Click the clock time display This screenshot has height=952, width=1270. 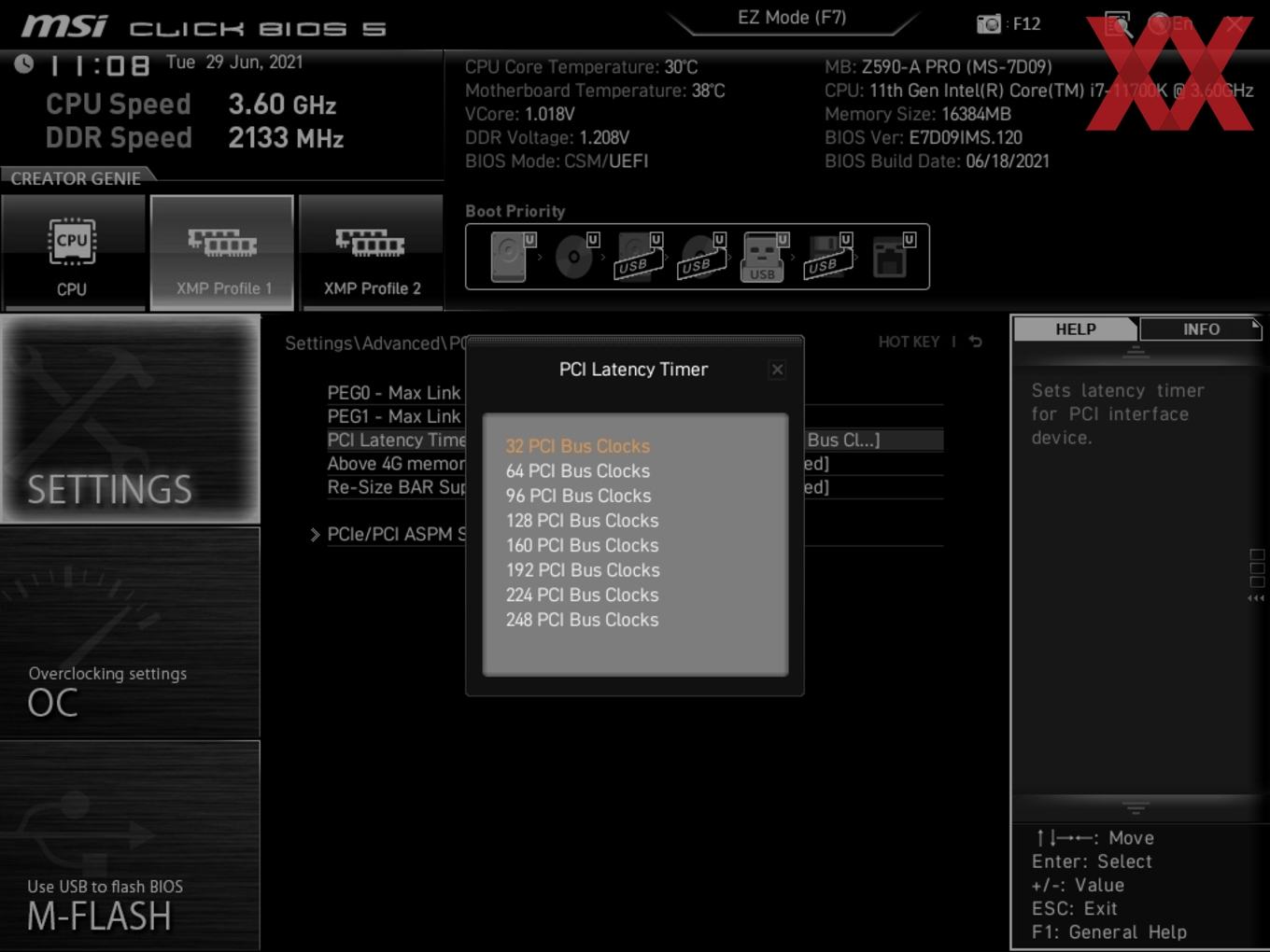coord(100,65)
